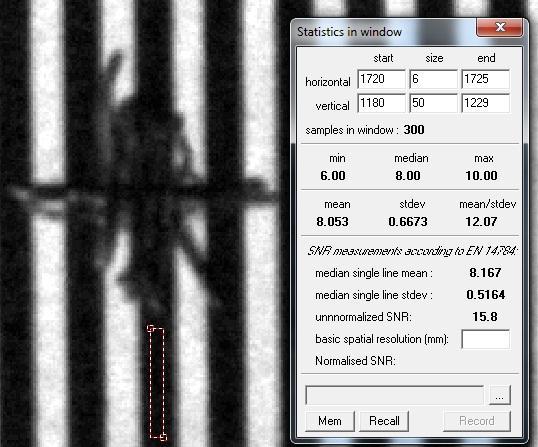Click the basic spatial resolution input box
This screenshot has width=538, height=447.
(486, 339)
